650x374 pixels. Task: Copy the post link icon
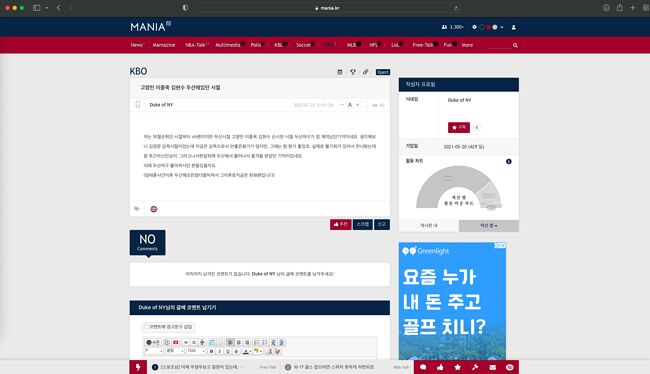[x=366, y=72]
